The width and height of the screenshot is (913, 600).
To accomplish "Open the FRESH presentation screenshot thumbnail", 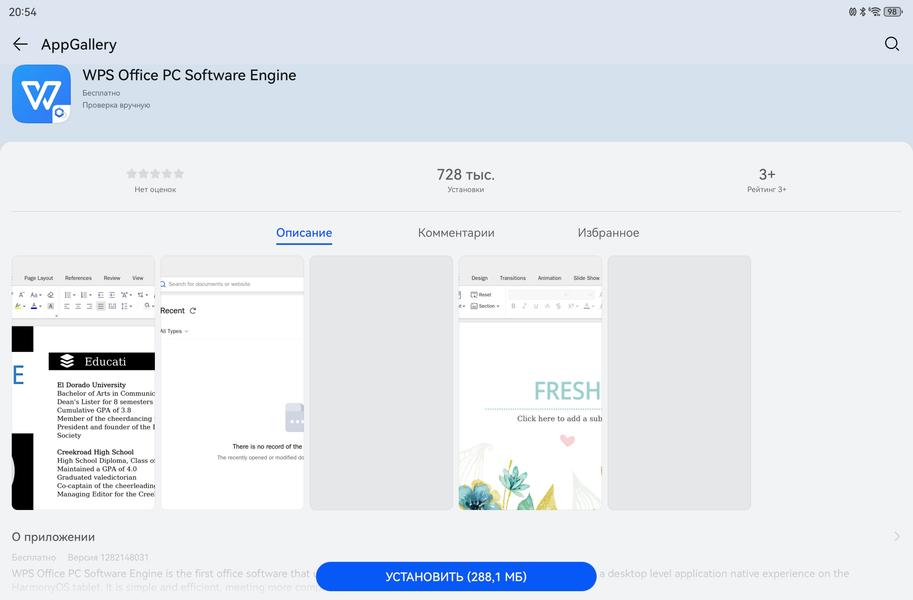I will click(x=530, y=383).
